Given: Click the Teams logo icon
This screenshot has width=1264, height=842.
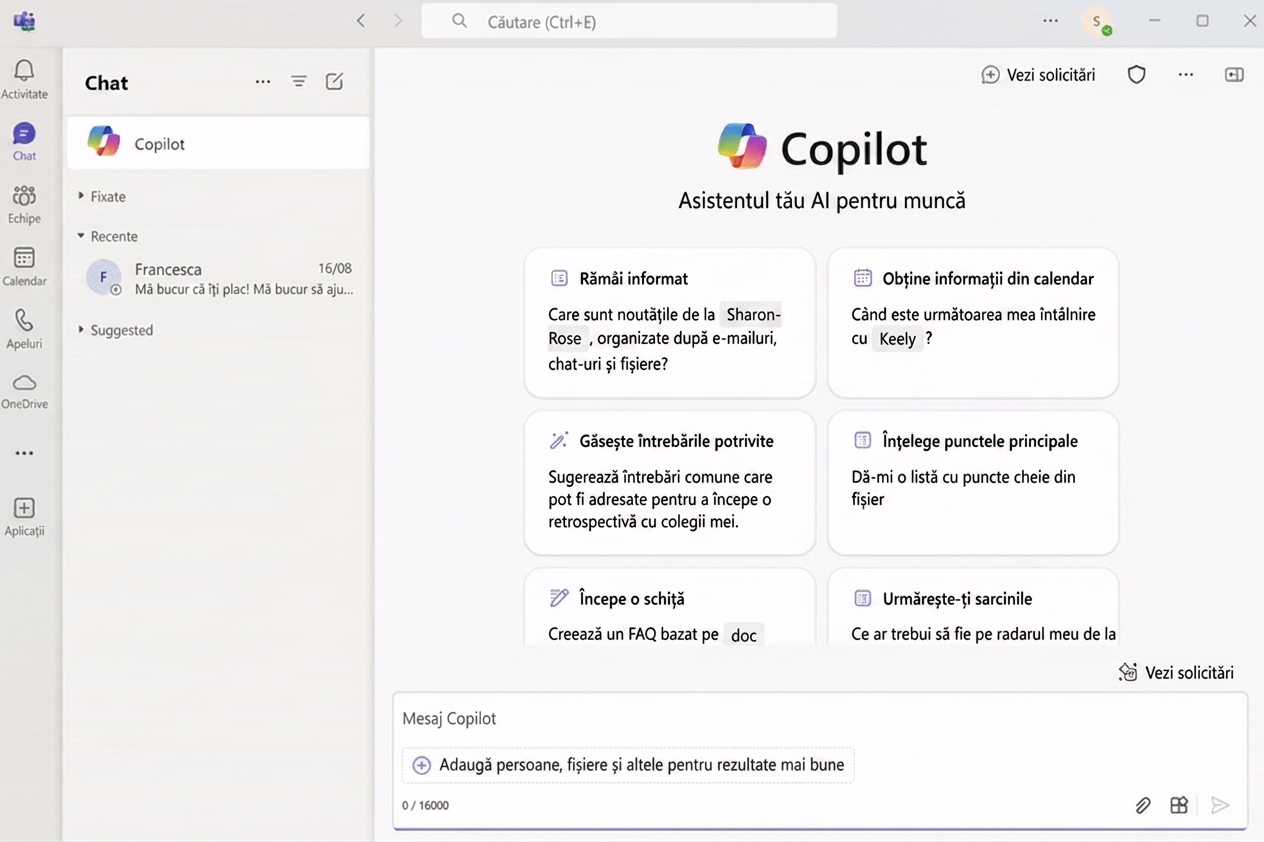Looking at the screenshot, I should click(24, 21).
